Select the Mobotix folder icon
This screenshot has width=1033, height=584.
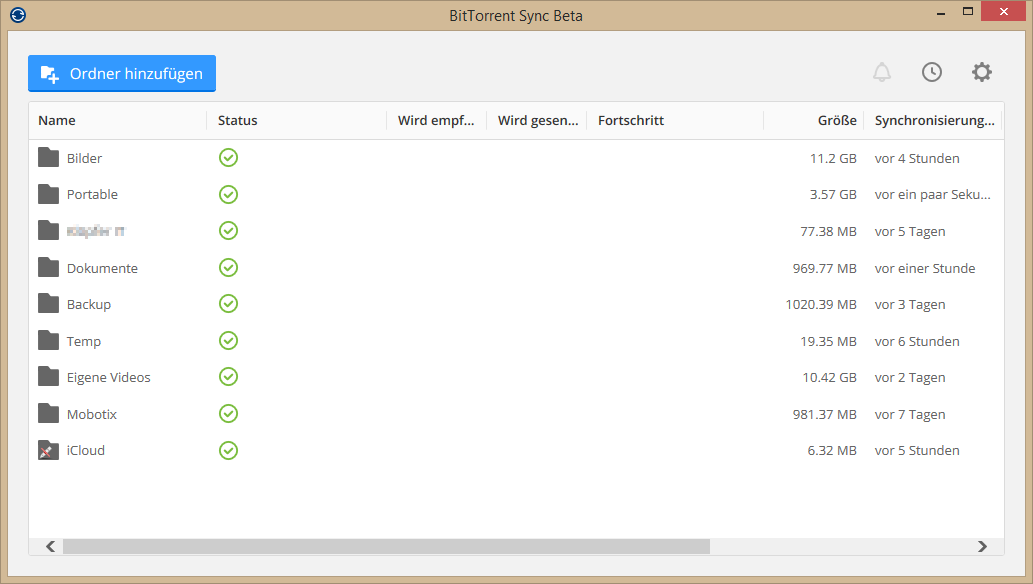[x=48, y=413]
